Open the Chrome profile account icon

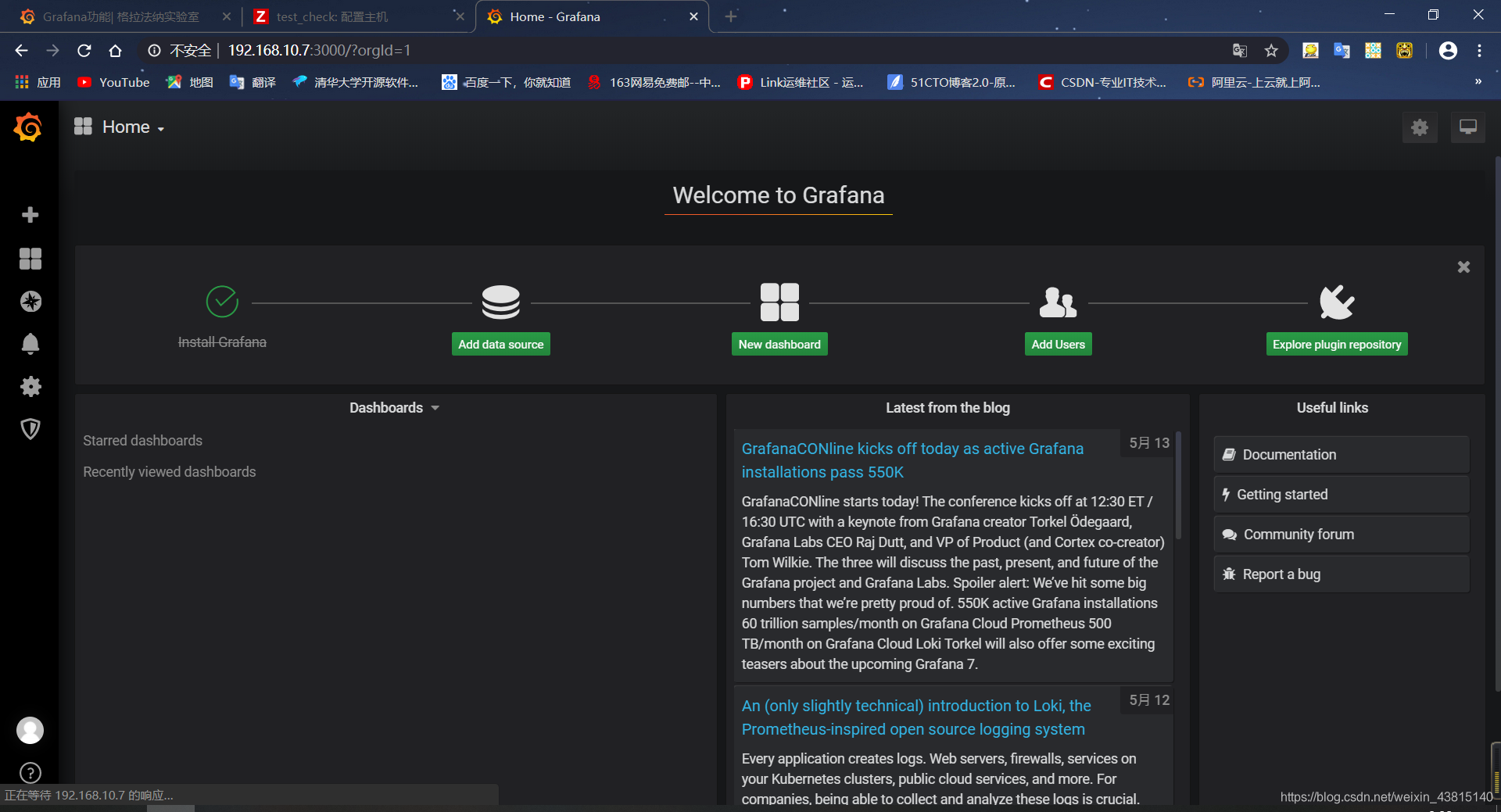(x=1448, y=51)
